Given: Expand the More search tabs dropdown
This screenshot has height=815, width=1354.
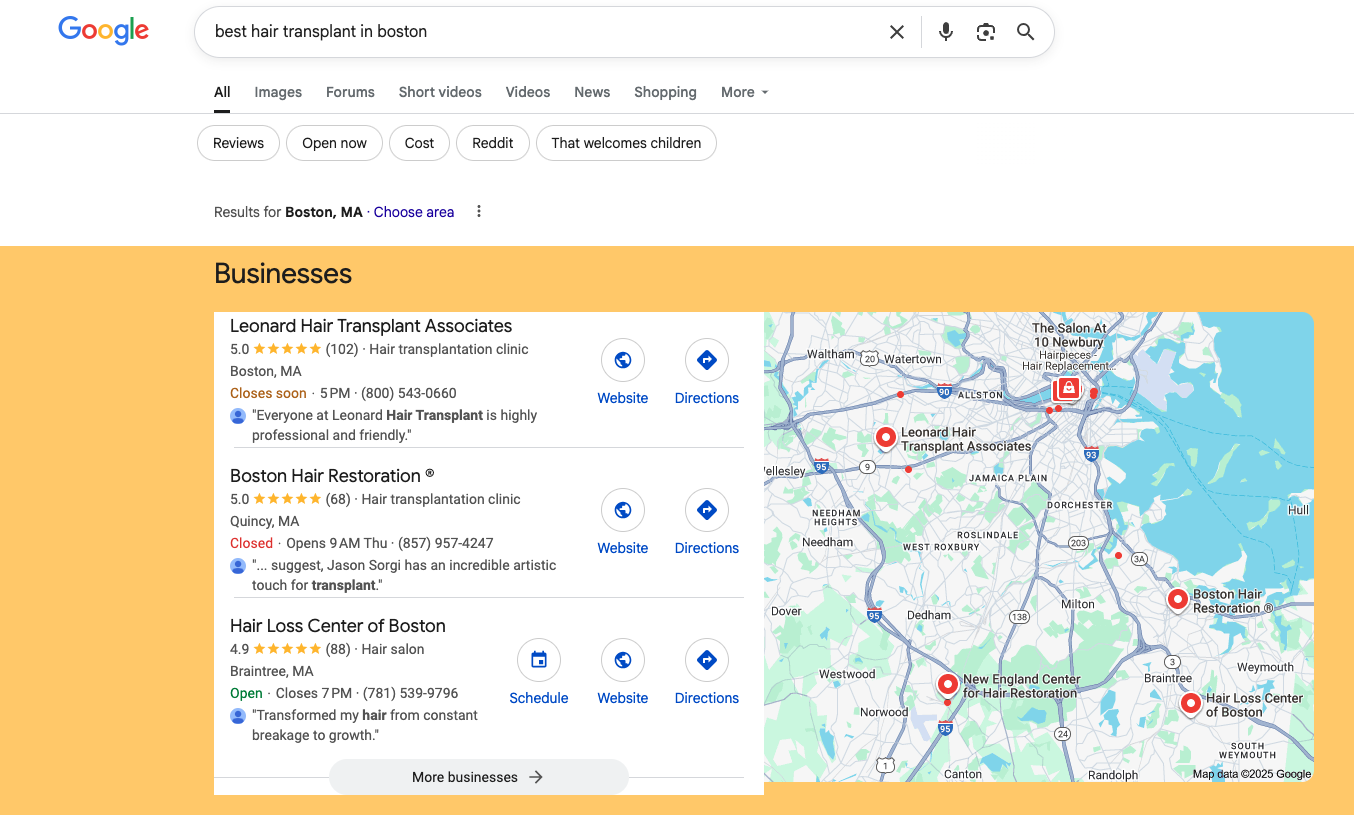Looking at the screenshot, I should (745, 92).
